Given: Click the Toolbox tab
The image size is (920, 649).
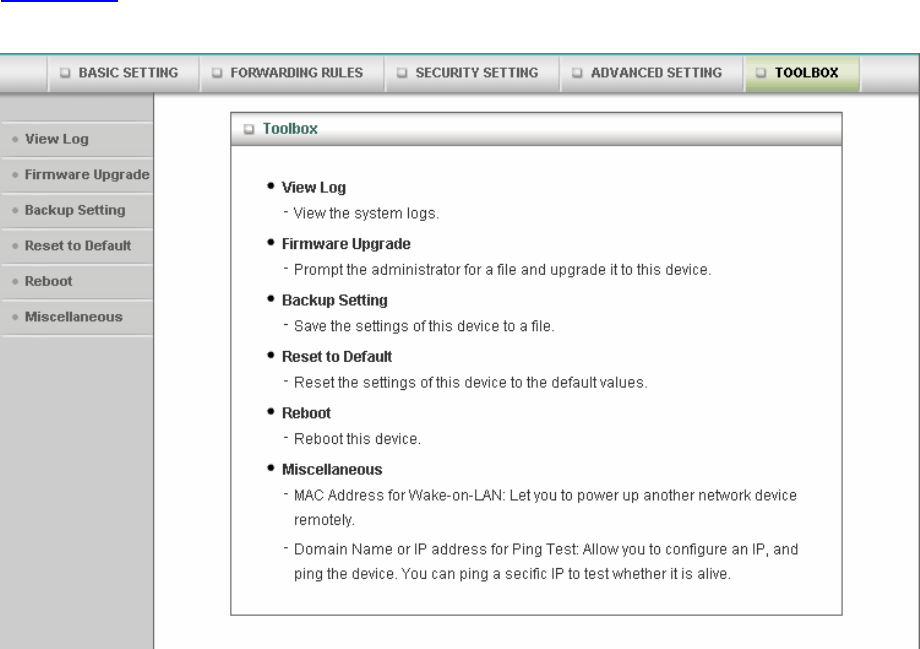Looking at the screenshot, I should point(803,73).
